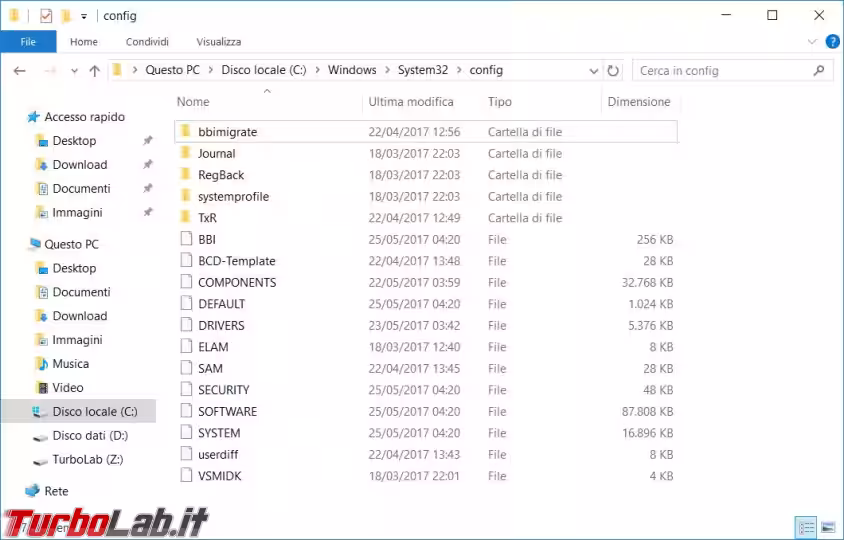Open the recent locations dropdown arrow

[72, 71]
